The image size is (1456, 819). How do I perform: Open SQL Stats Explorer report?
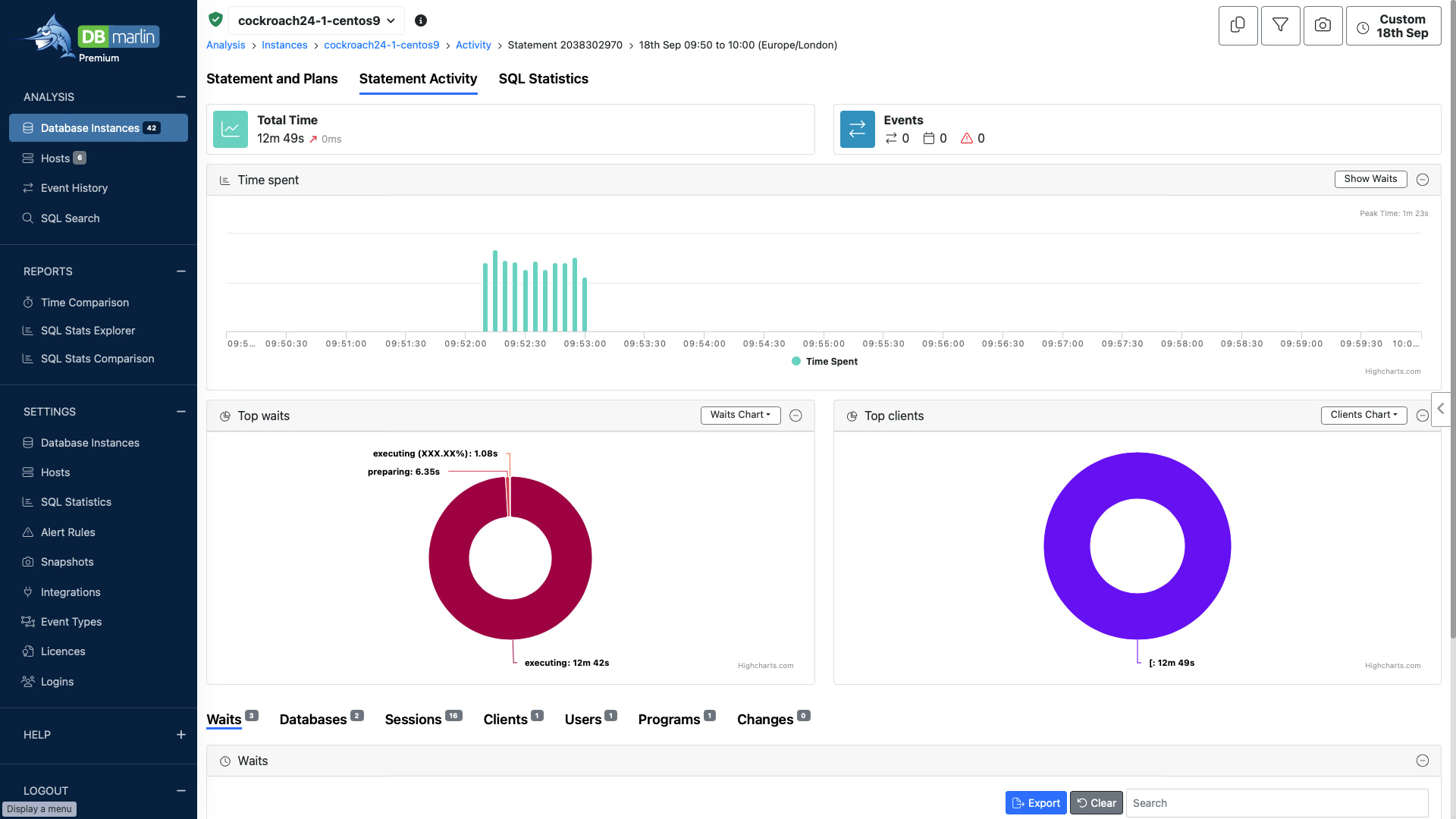coord(87,331)
